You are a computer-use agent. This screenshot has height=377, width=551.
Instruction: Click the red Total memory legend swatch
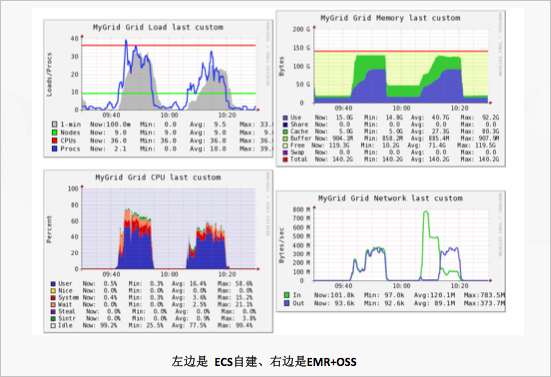pyautogui.click(x=285, y=159)
